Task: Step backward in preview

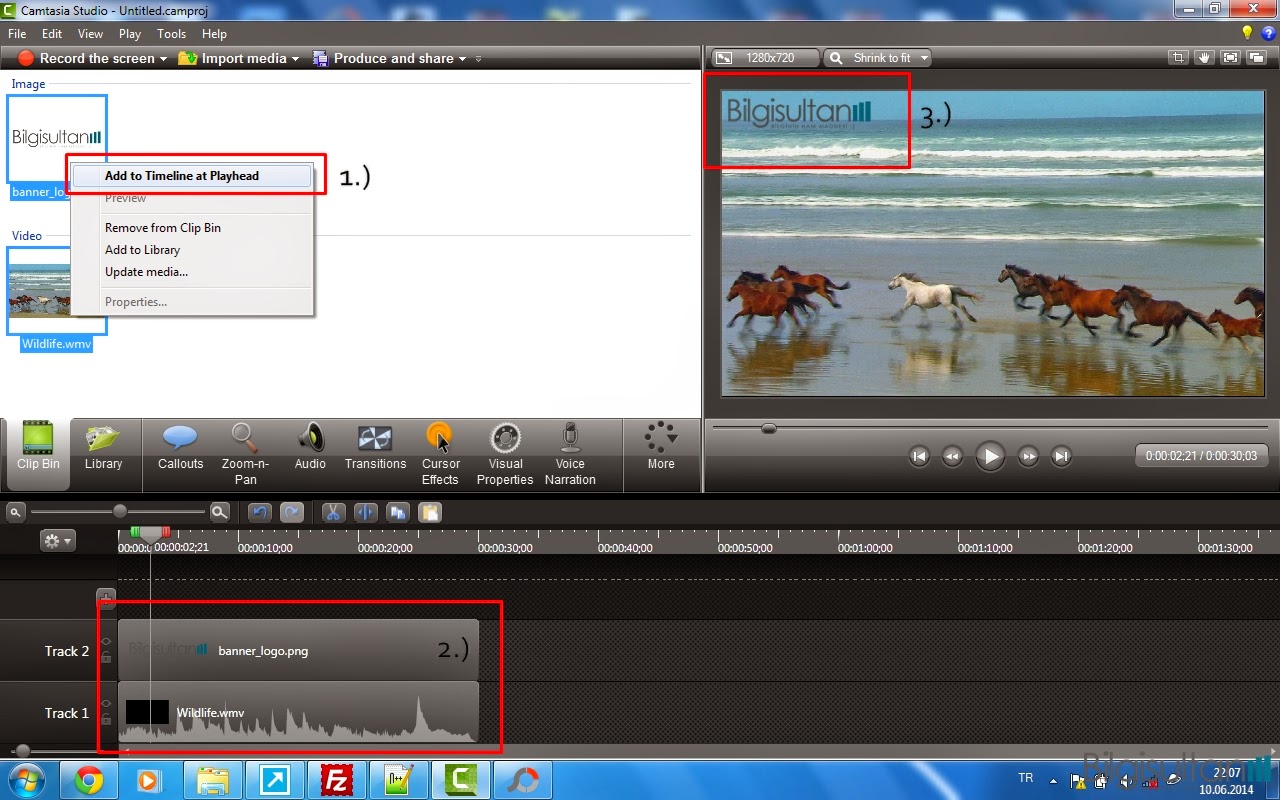Action: 952,457
